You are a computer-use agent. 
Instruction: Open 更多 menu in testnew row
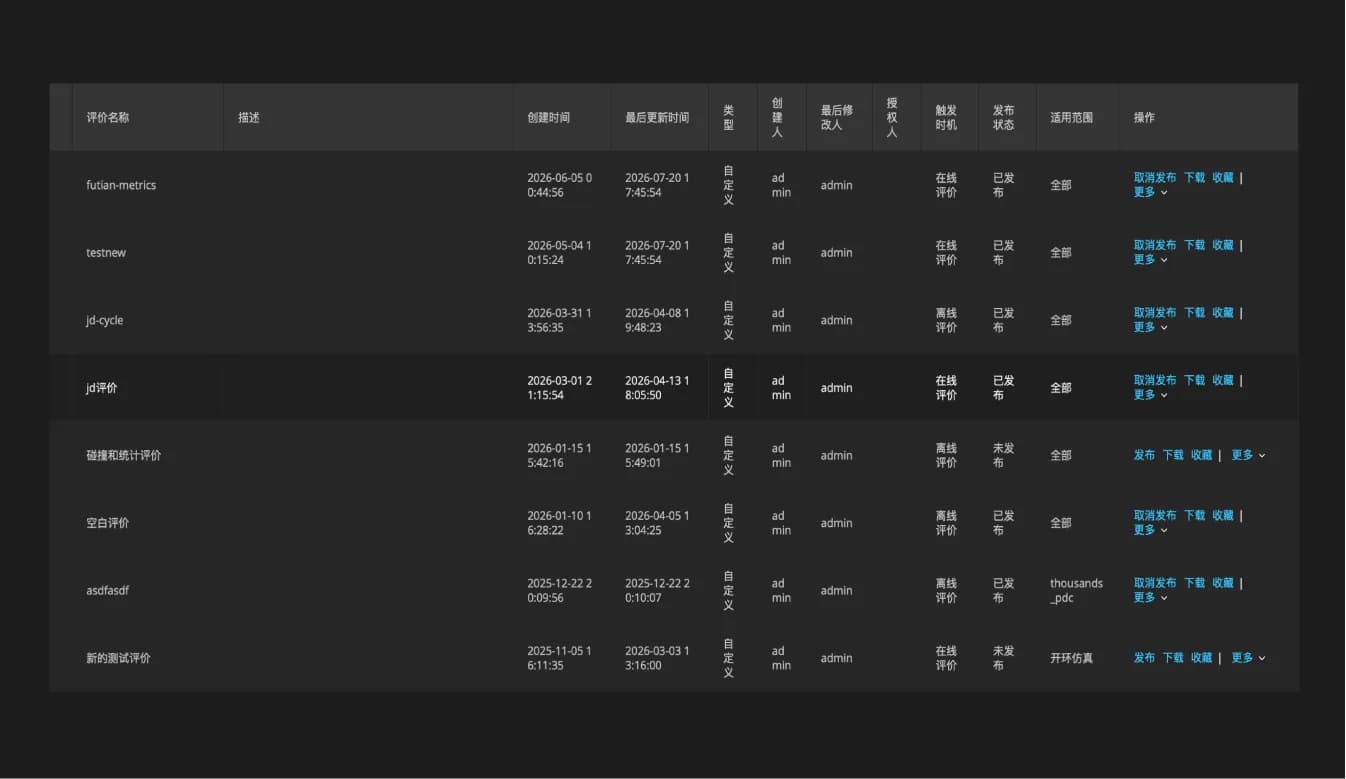tap(1150, 259)
